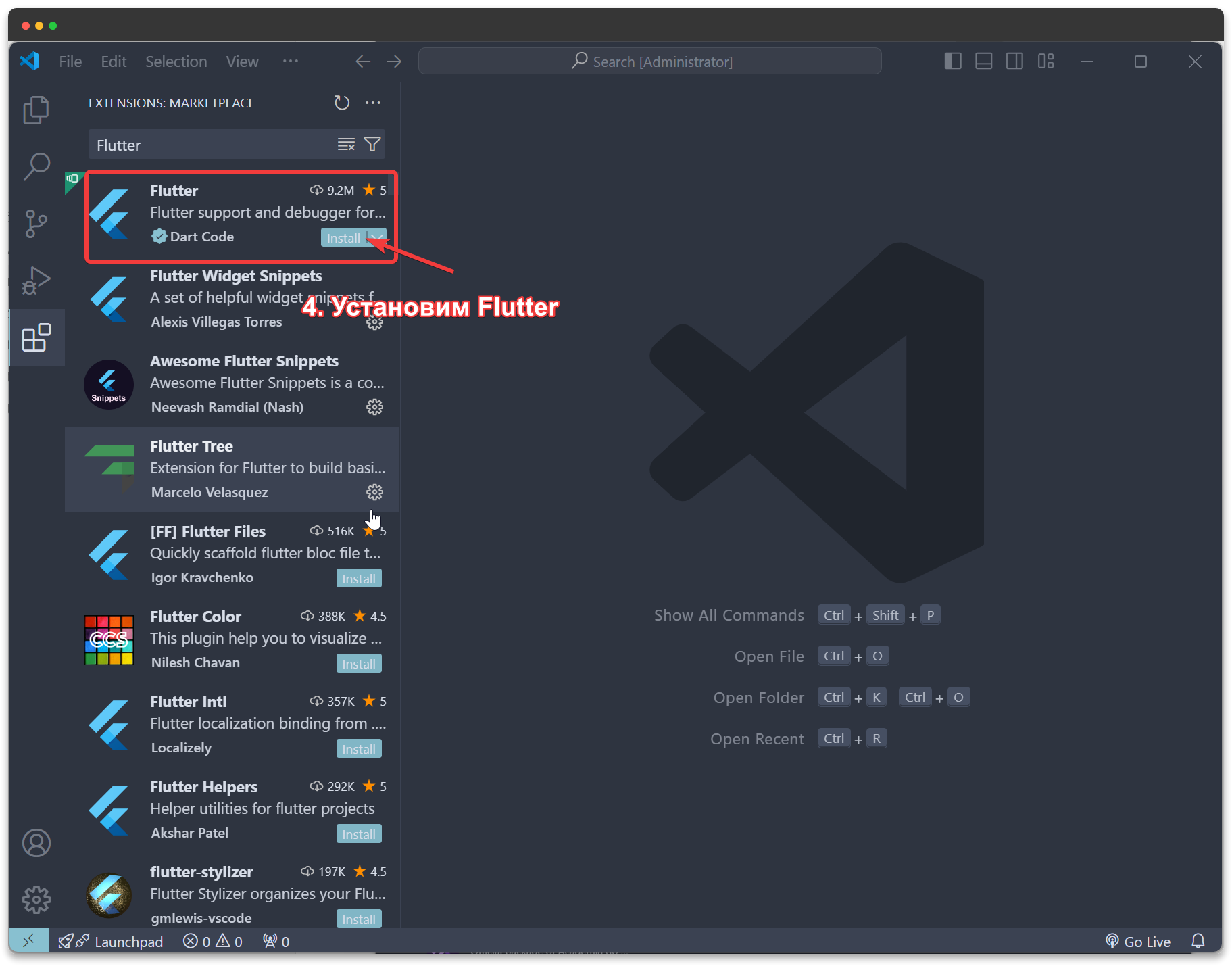Screen dimensions: 1232x966
Task: Refresh the extensions marketplace list
Action: pos(342,103)
